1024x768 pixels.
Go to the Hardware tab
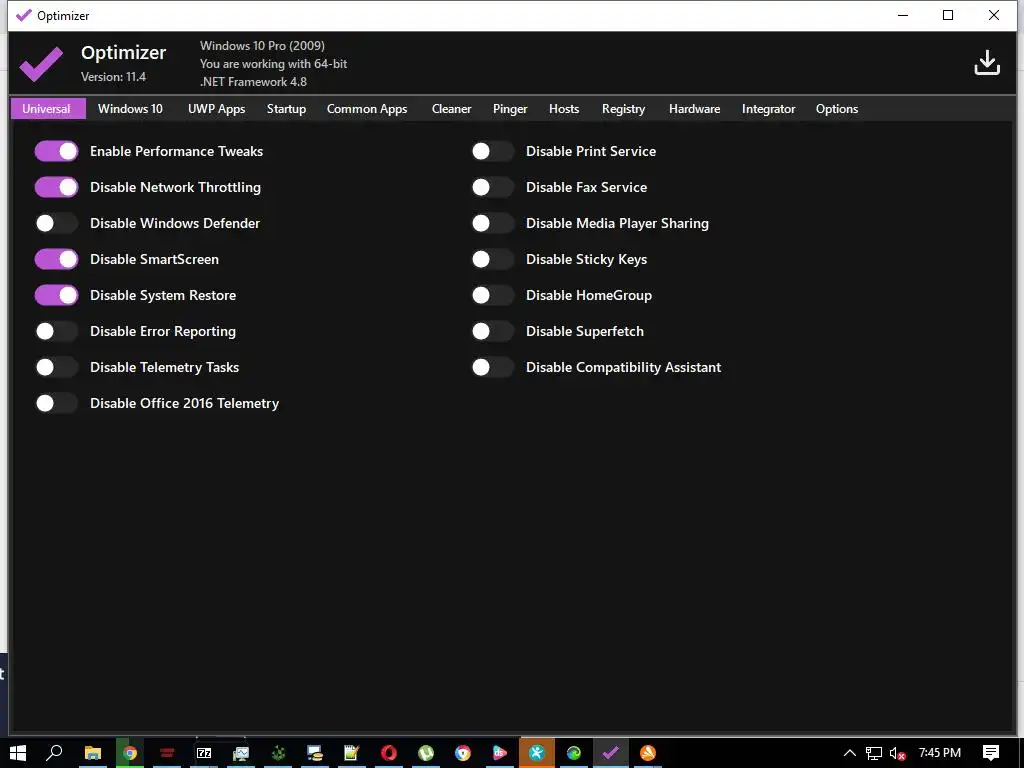tap(694, 108)
